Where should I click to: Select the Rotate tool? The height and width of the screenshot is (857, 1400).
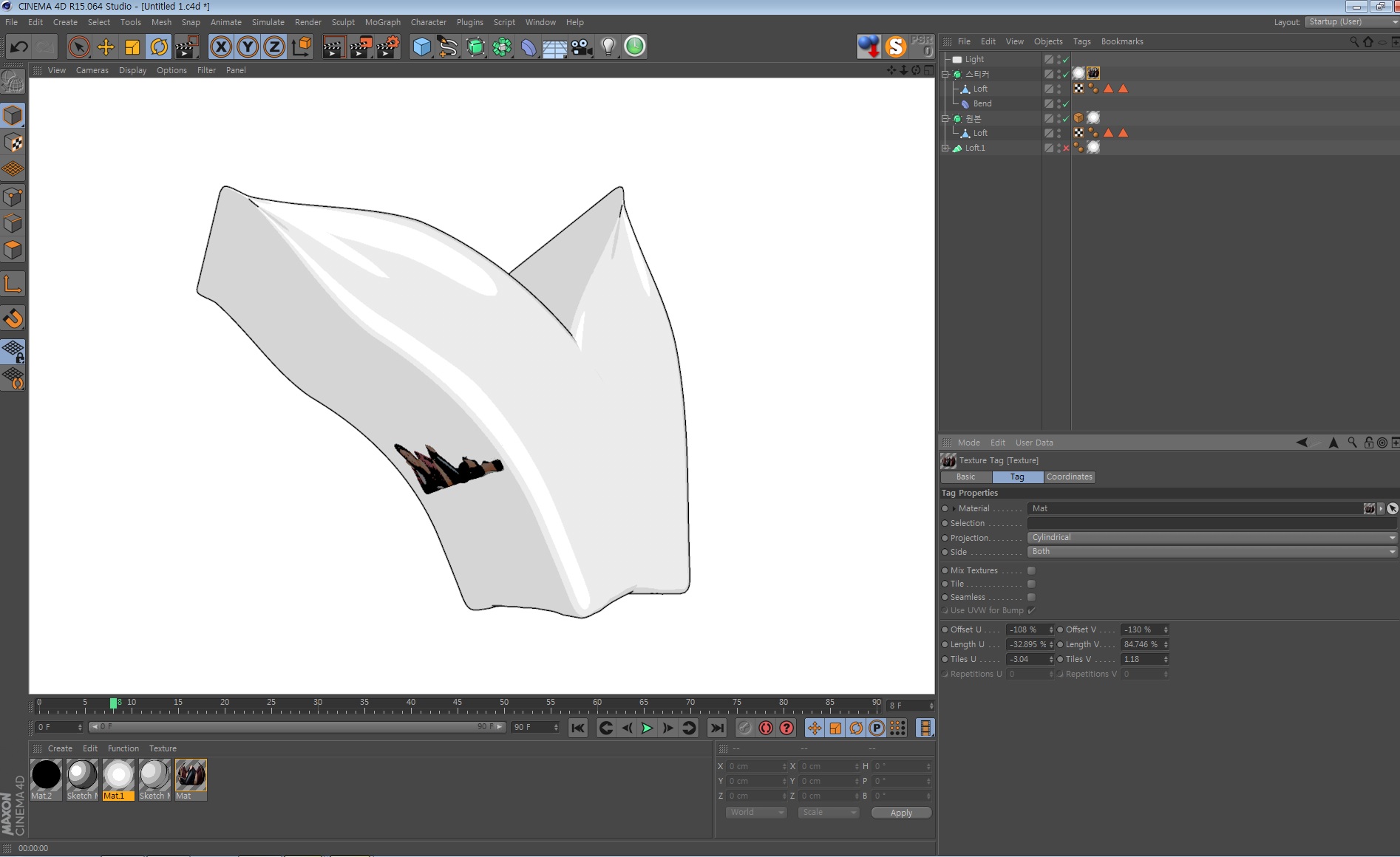[159, 47]
